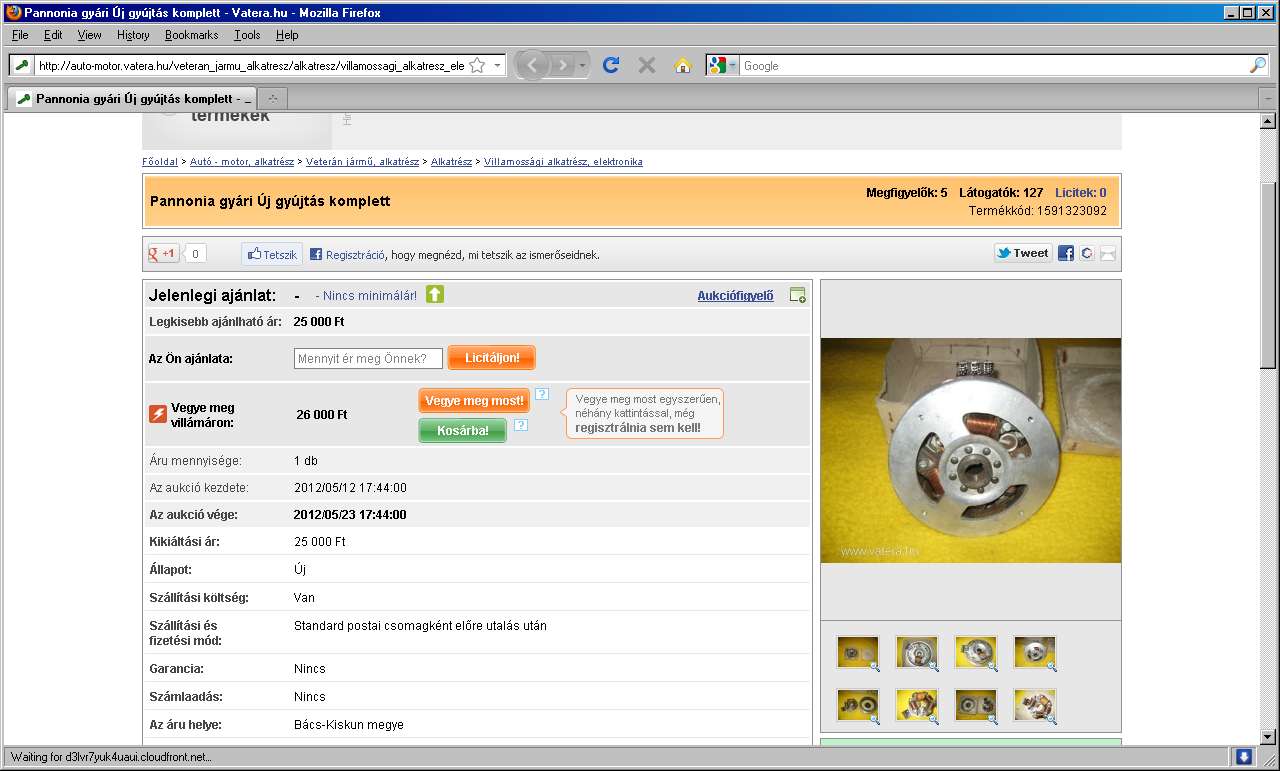Open the History menu
Image resolution: width=1280 pixels, height=771 pixels.
[133, 35]
